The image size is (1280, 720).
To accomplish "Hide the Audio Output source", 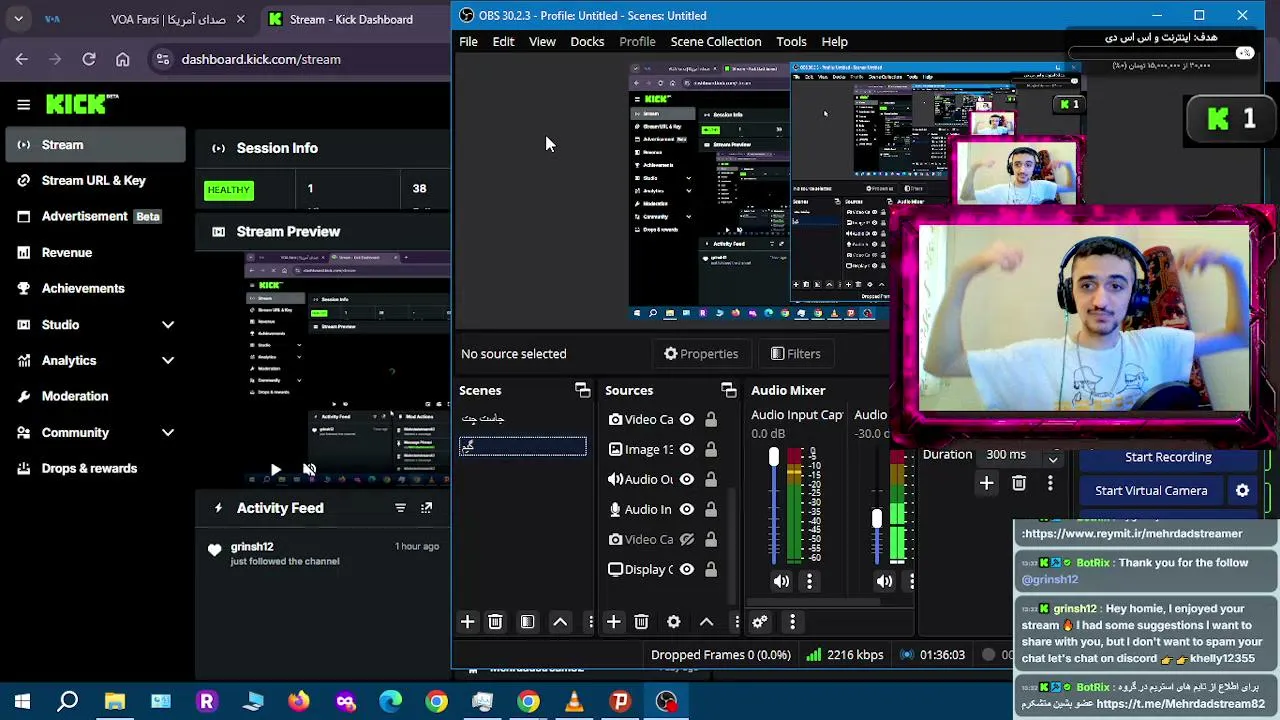I will (686, 479).
